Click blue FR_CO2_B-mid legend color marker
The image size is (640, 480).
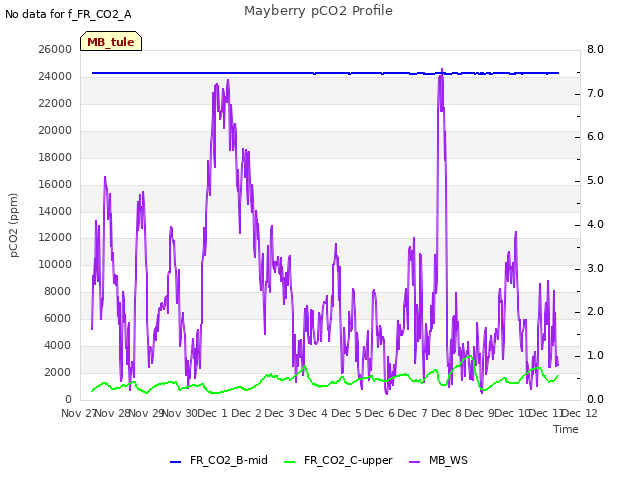click(x=175, y=462)
